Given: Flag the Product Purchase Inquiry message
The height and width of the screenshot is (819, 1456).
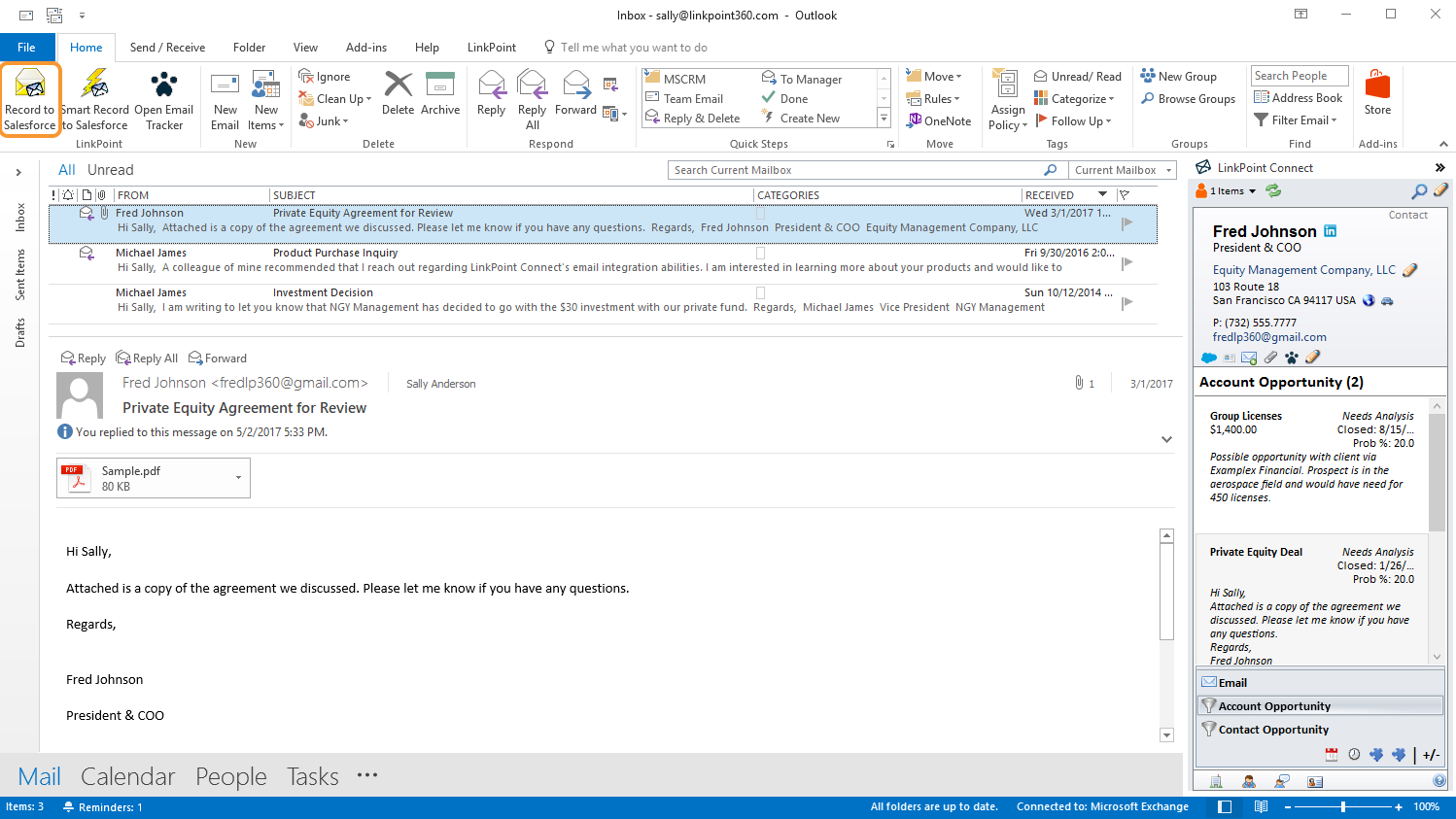Looking at the screenshot, I should pyautogui.click(x=1127, y=262).
